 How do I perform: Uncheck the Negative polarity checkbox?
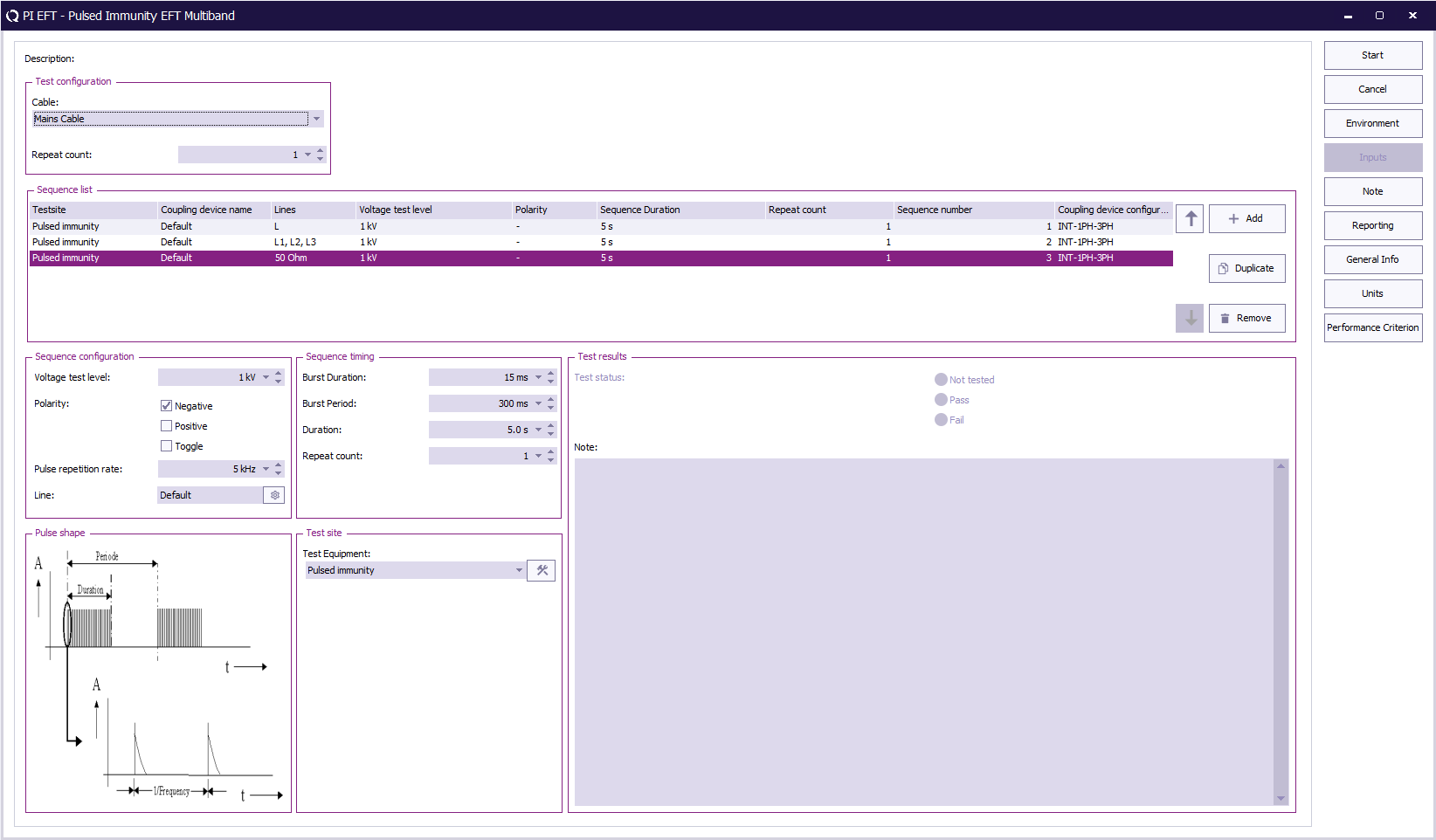click(x=167, y=406)
